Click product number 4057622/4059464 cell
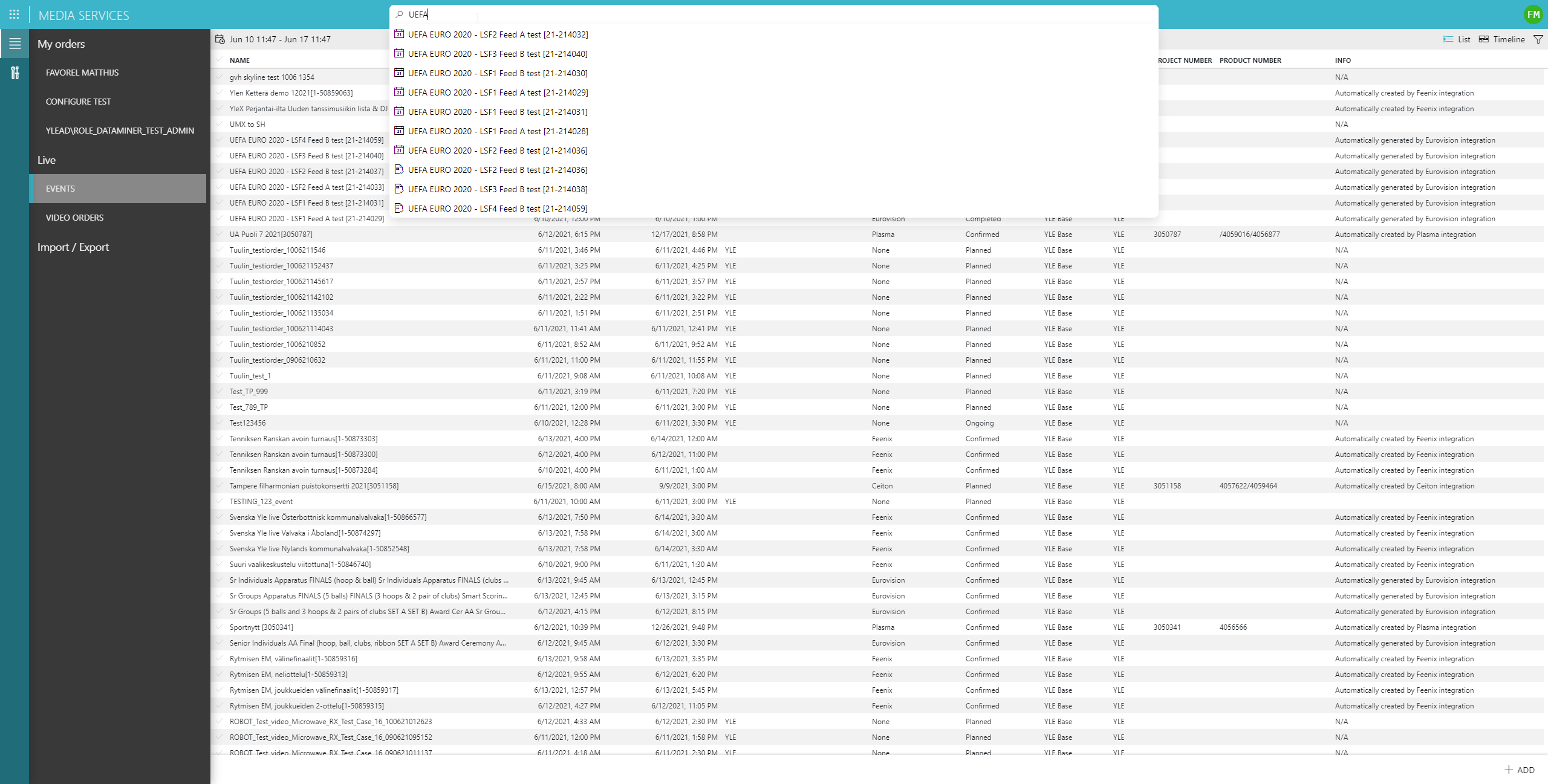The width and height of the screenshot is (1548, 784). click(x=1248, y=486)
